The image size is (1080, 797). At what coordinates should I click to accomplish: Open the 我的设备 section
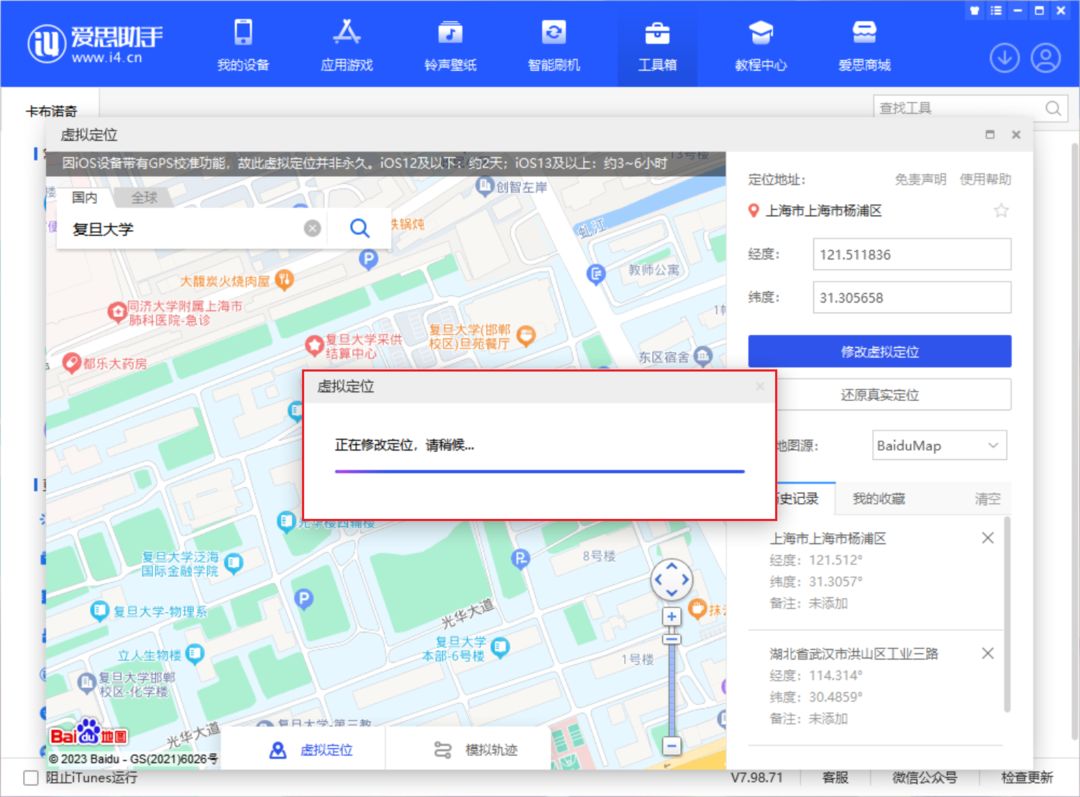click(243, 45)
